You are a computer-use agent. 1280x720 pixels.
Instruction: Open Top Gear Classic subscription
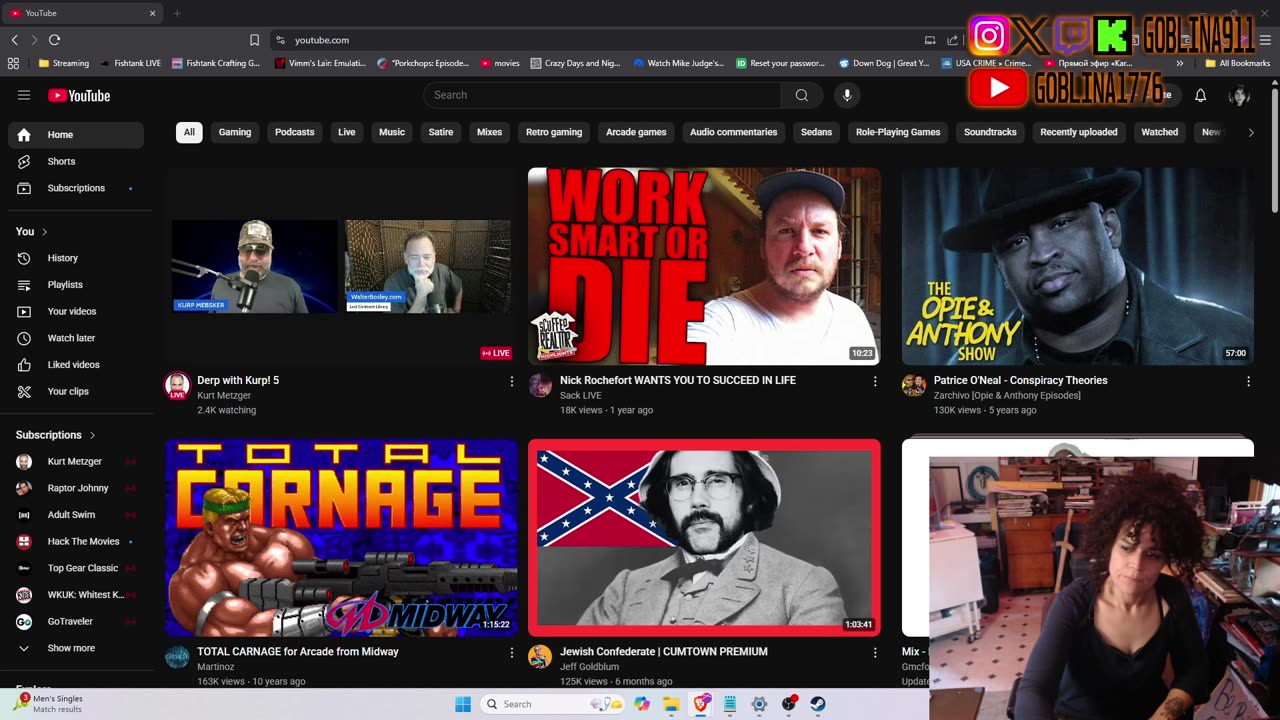coord(76,568)
